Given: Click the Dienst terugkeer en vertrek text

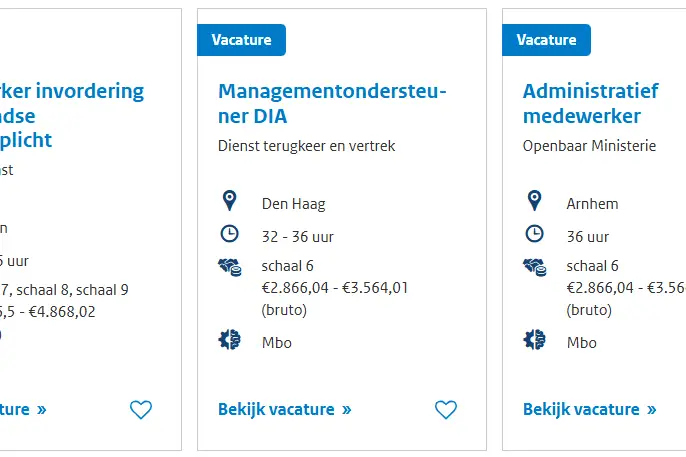Looking at the screenshot, I should pos(307,146).
